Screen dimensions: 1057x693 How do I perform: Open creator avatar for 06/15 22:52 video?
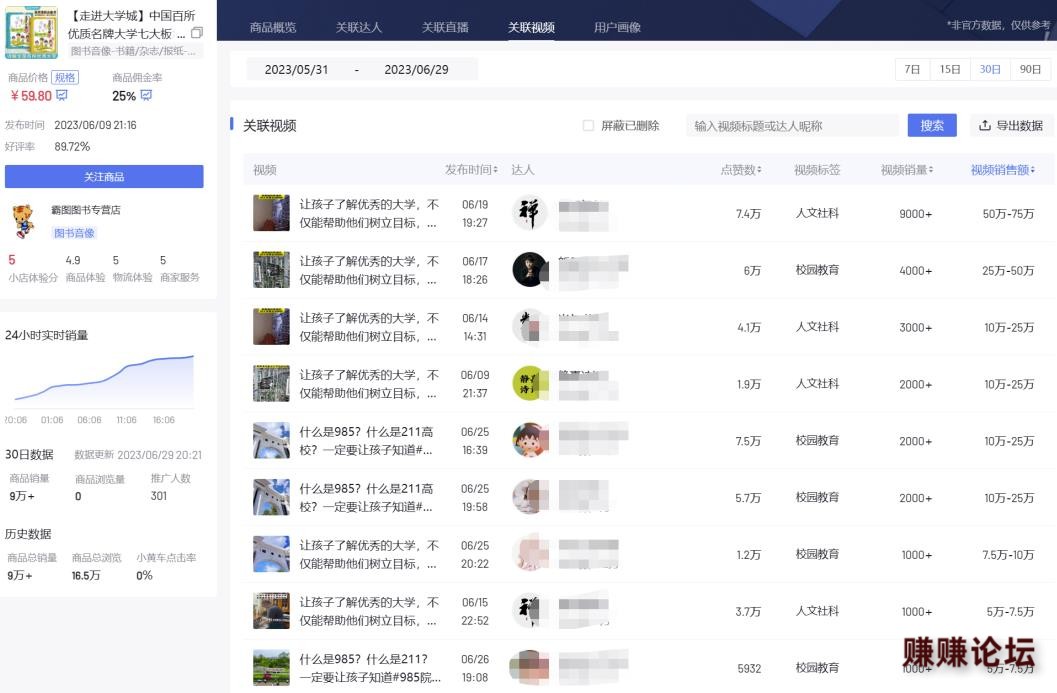click(529, 611)
